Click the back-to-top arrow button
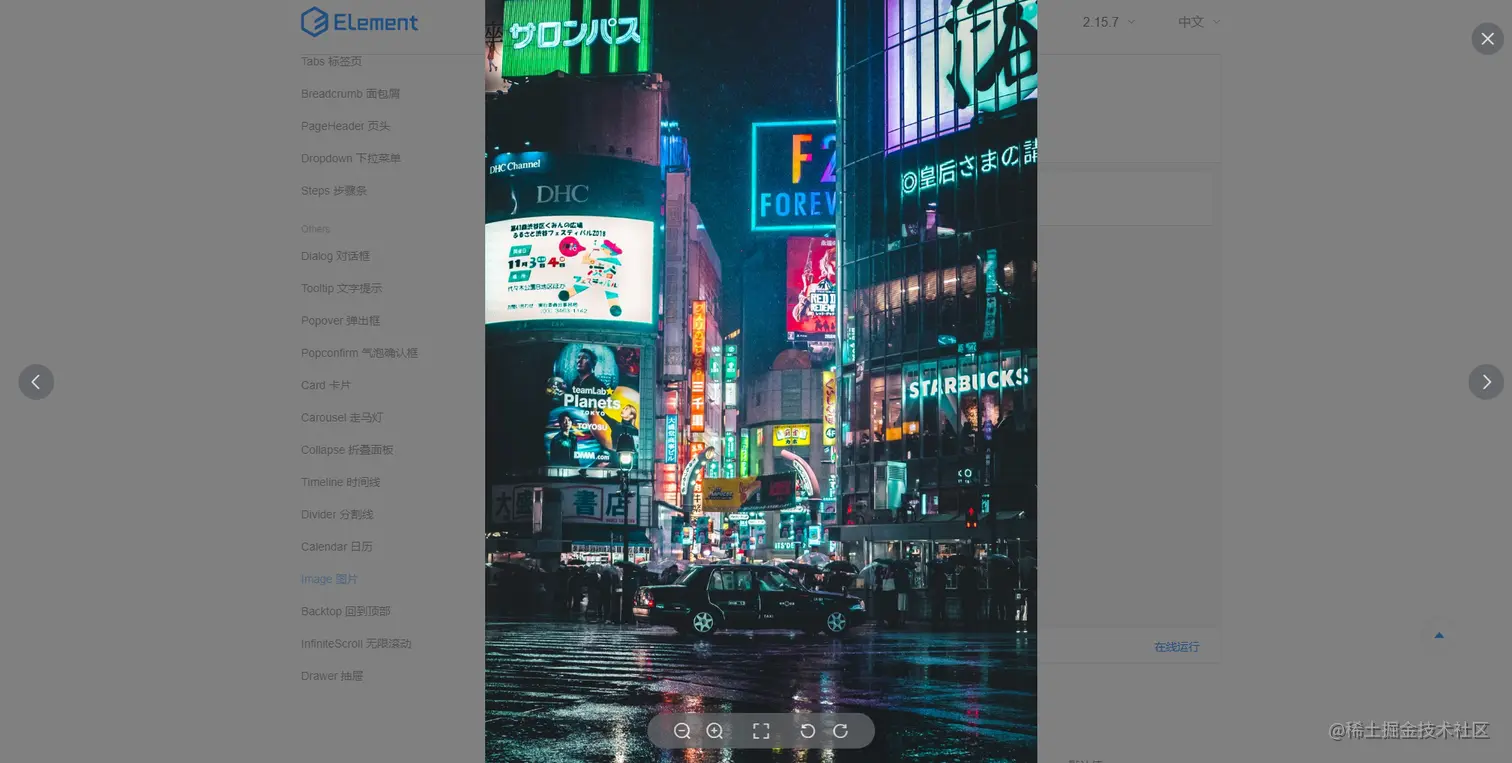The image size is (1512, 763). click(1439, 635)
